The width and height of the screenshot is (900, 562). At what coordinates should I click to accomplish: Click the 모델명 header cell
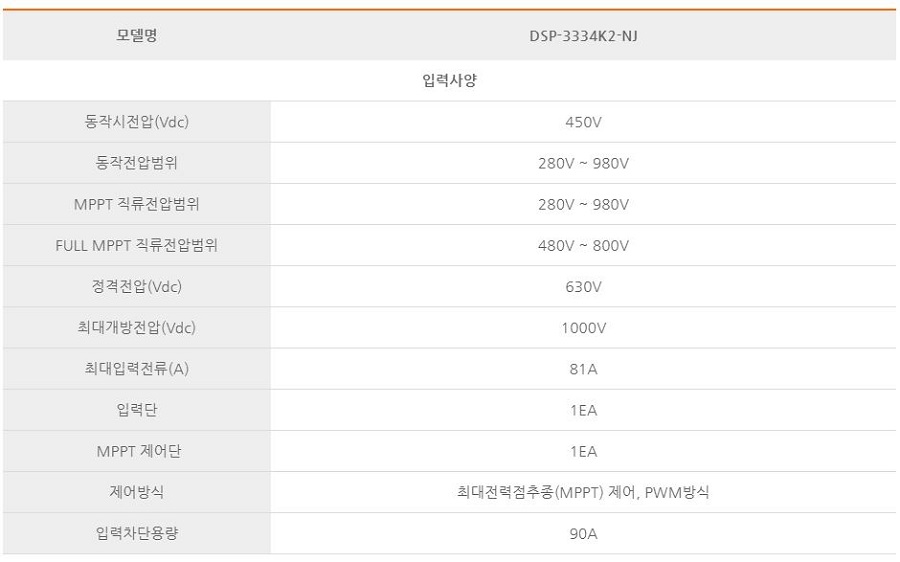point(136,36)
